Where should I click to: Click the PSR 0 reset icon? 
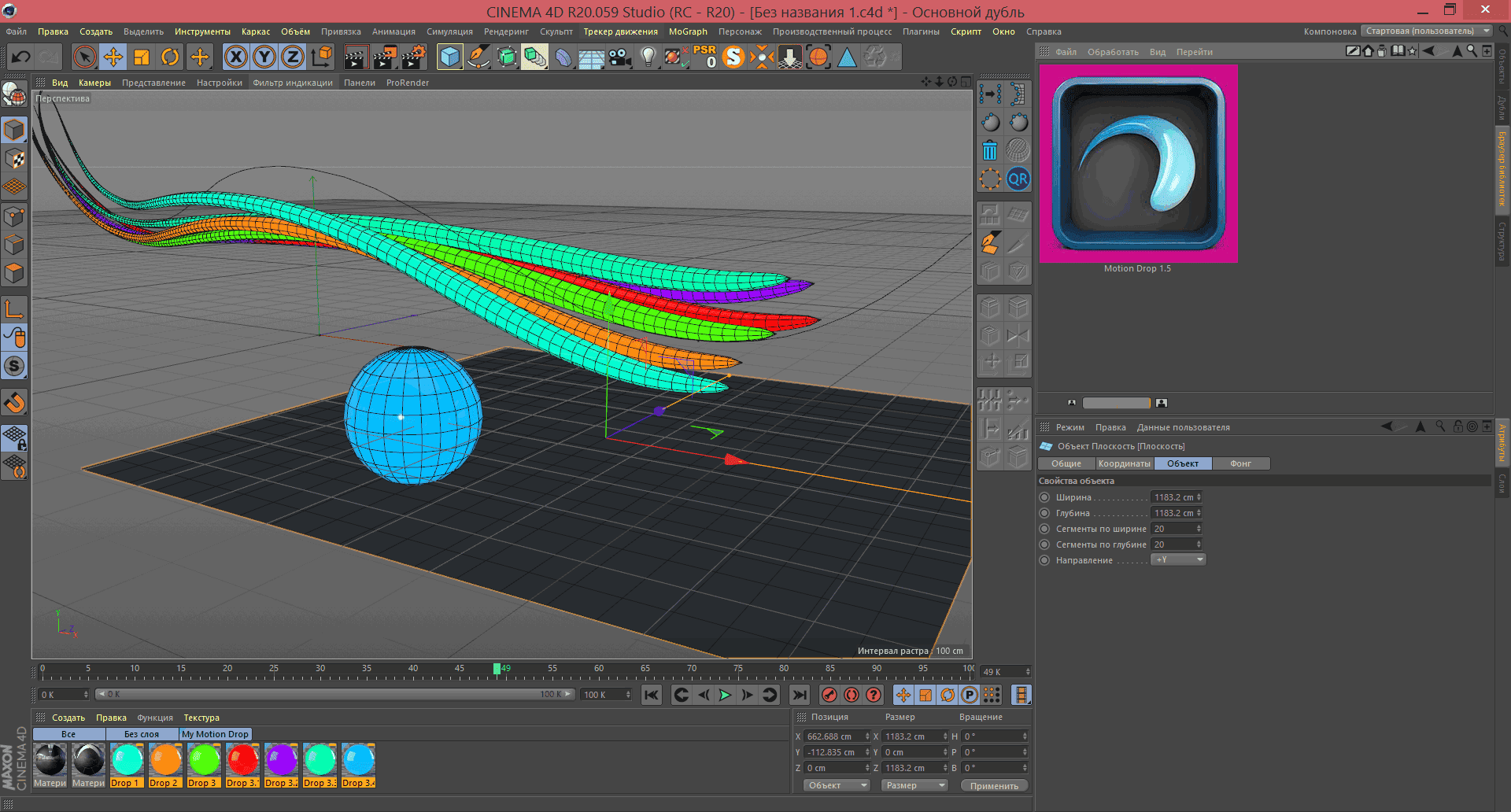tap(704, 57)
